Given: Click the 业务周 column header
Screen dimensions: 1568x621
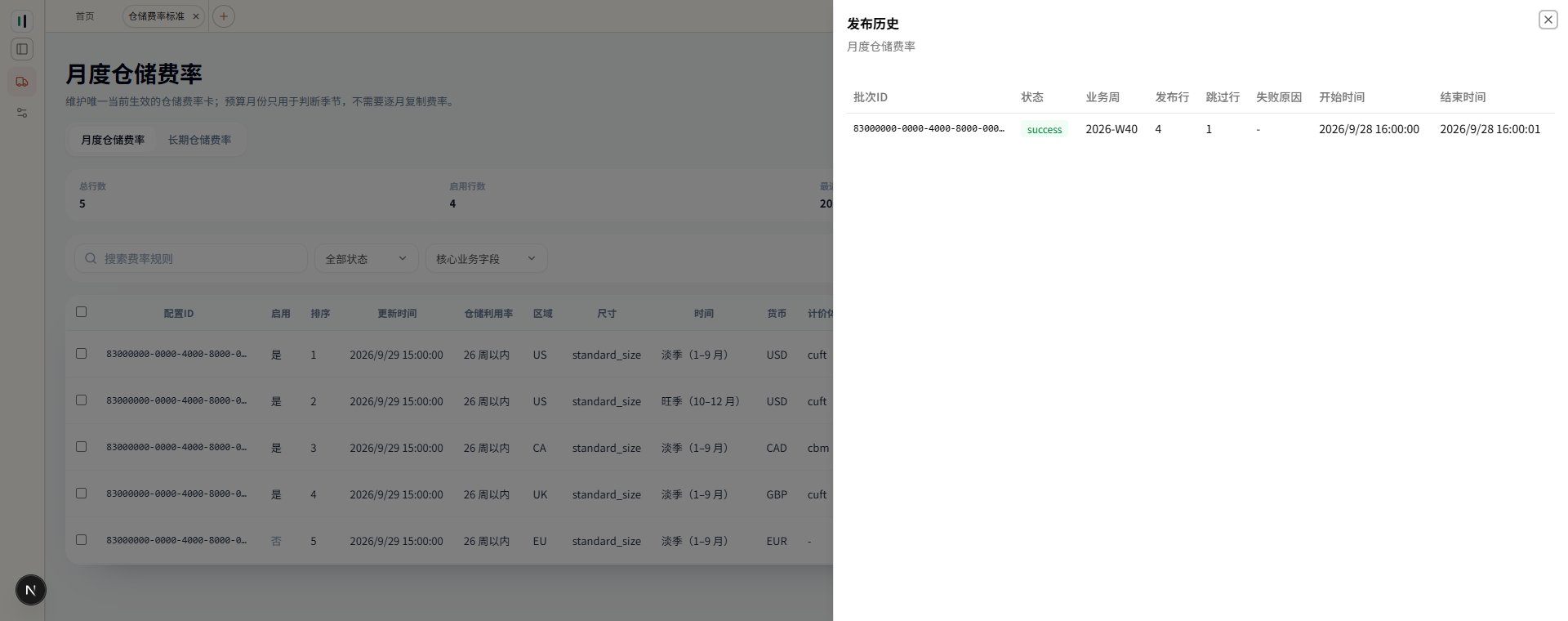Looking at the screenshot, I should click(1102, 96).
